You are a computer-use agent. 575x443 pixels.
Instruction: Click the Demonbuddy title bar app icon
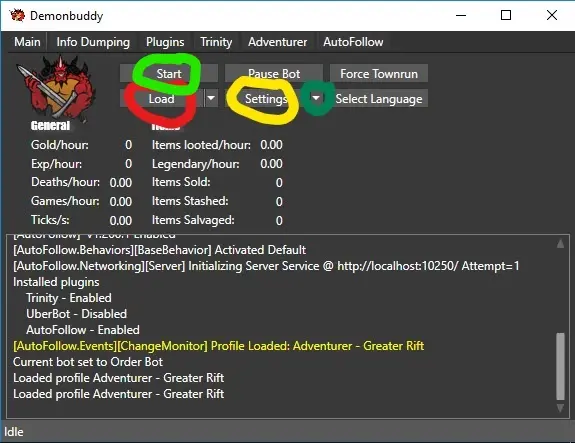[17, 15]
